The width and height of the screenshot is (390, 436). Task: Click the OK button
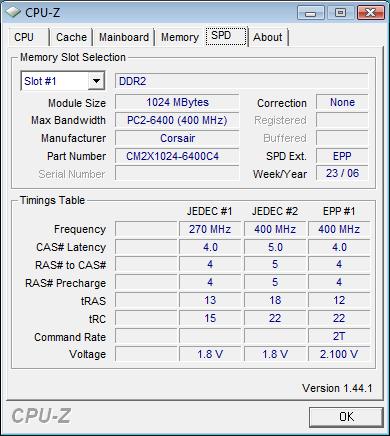[x=346, y=417]
